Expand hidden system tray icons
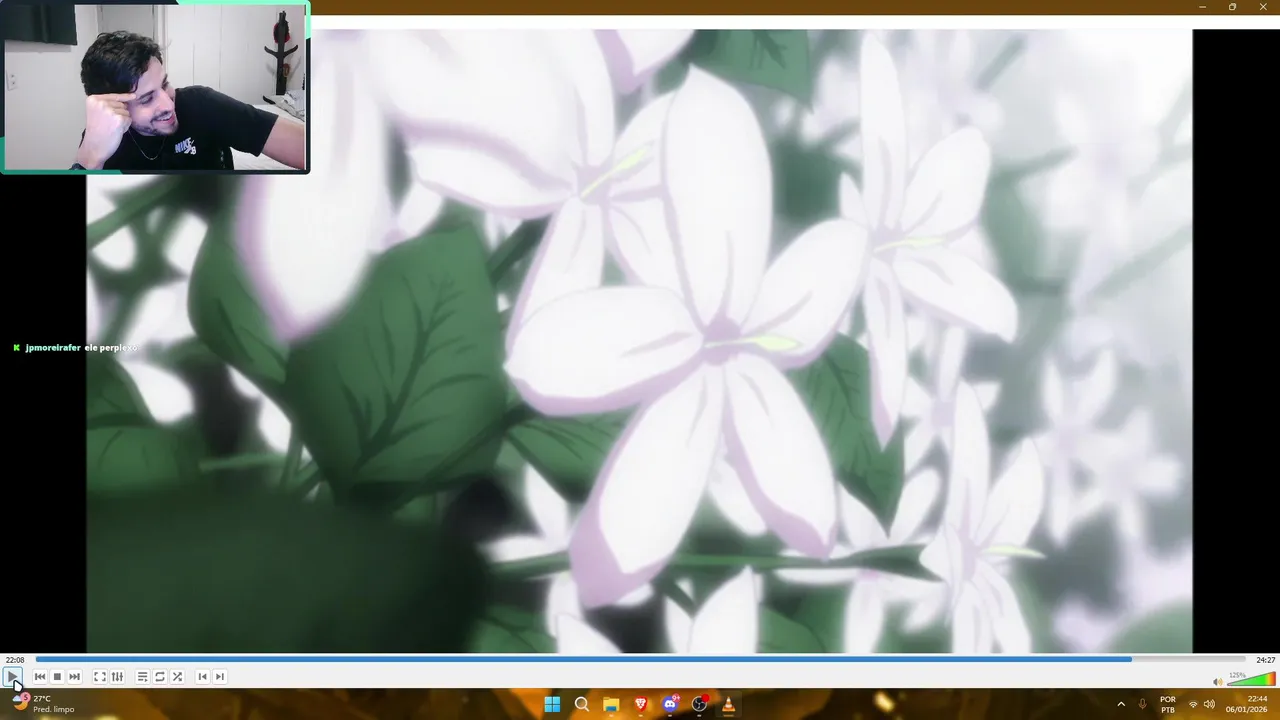This screenshot has width=1280, height=720. pos(1121,704)
